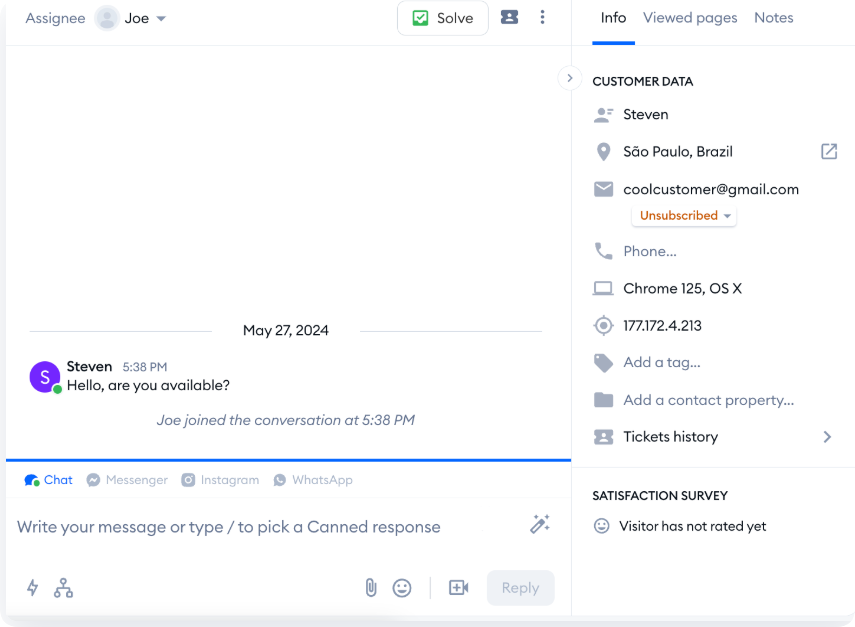Click the paperclip attachment icon

370,588
